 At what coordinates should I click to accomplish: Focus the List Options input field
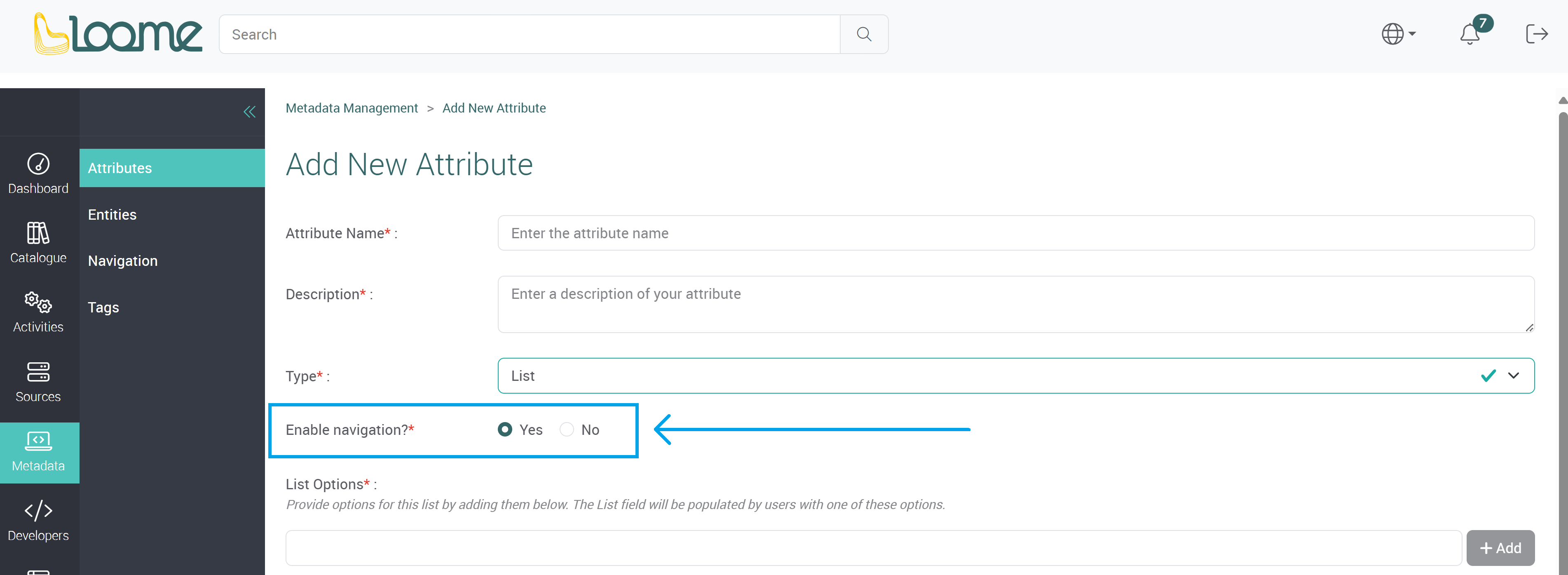coord(874,548)
